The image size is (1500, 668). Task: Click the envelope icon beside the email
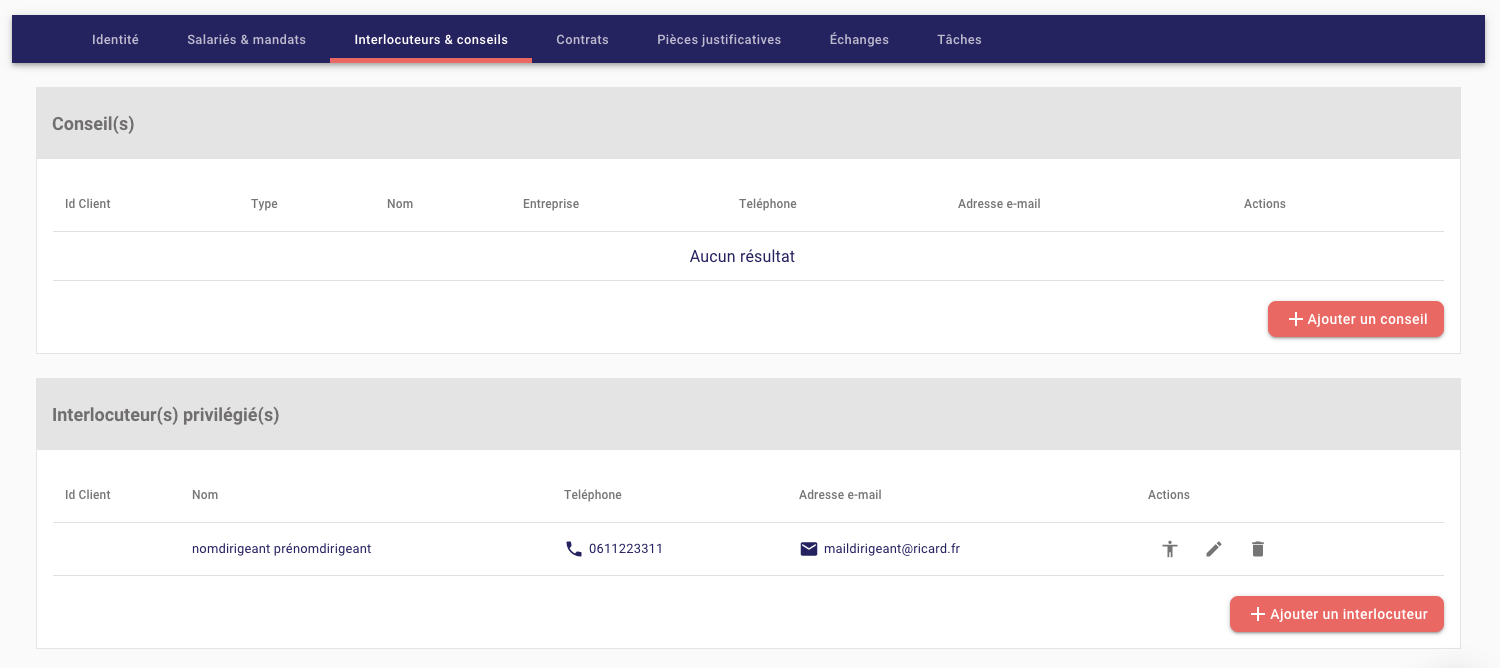click(809, 549)
